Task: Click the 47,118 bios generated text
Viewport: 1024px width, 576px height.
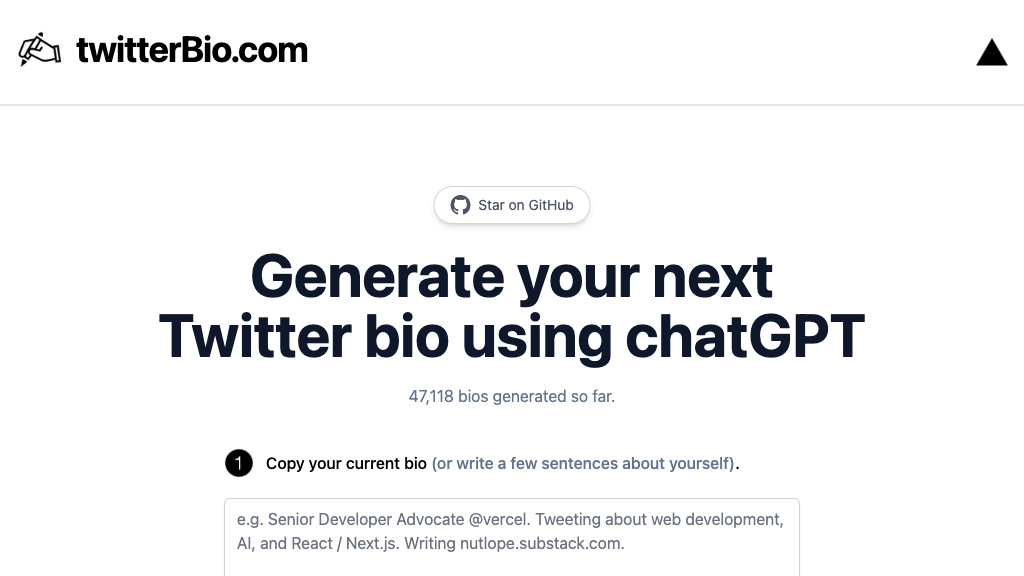Action: (511, 396)
